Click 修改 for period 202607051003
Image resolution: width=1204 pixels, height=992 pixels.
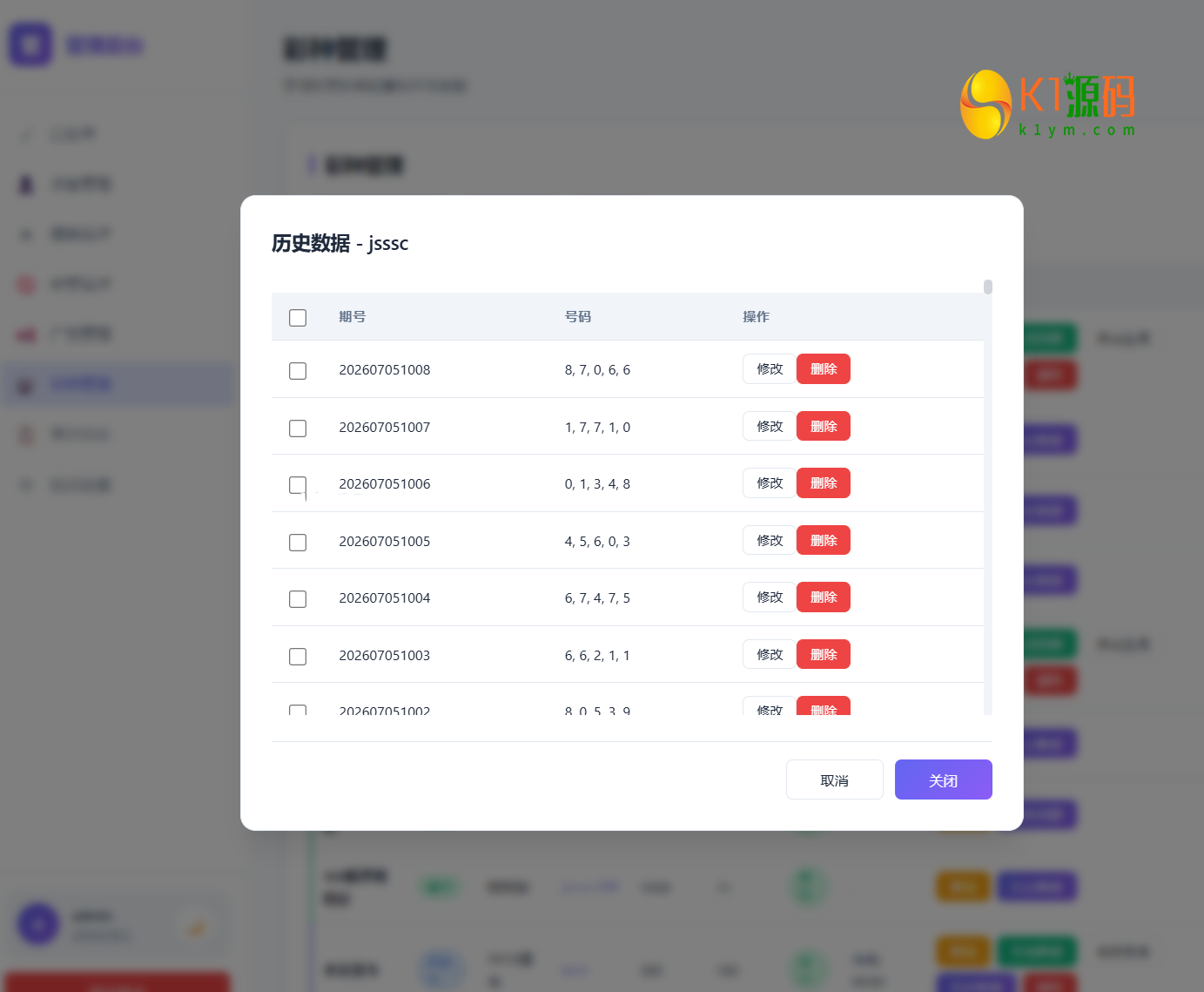770,654
